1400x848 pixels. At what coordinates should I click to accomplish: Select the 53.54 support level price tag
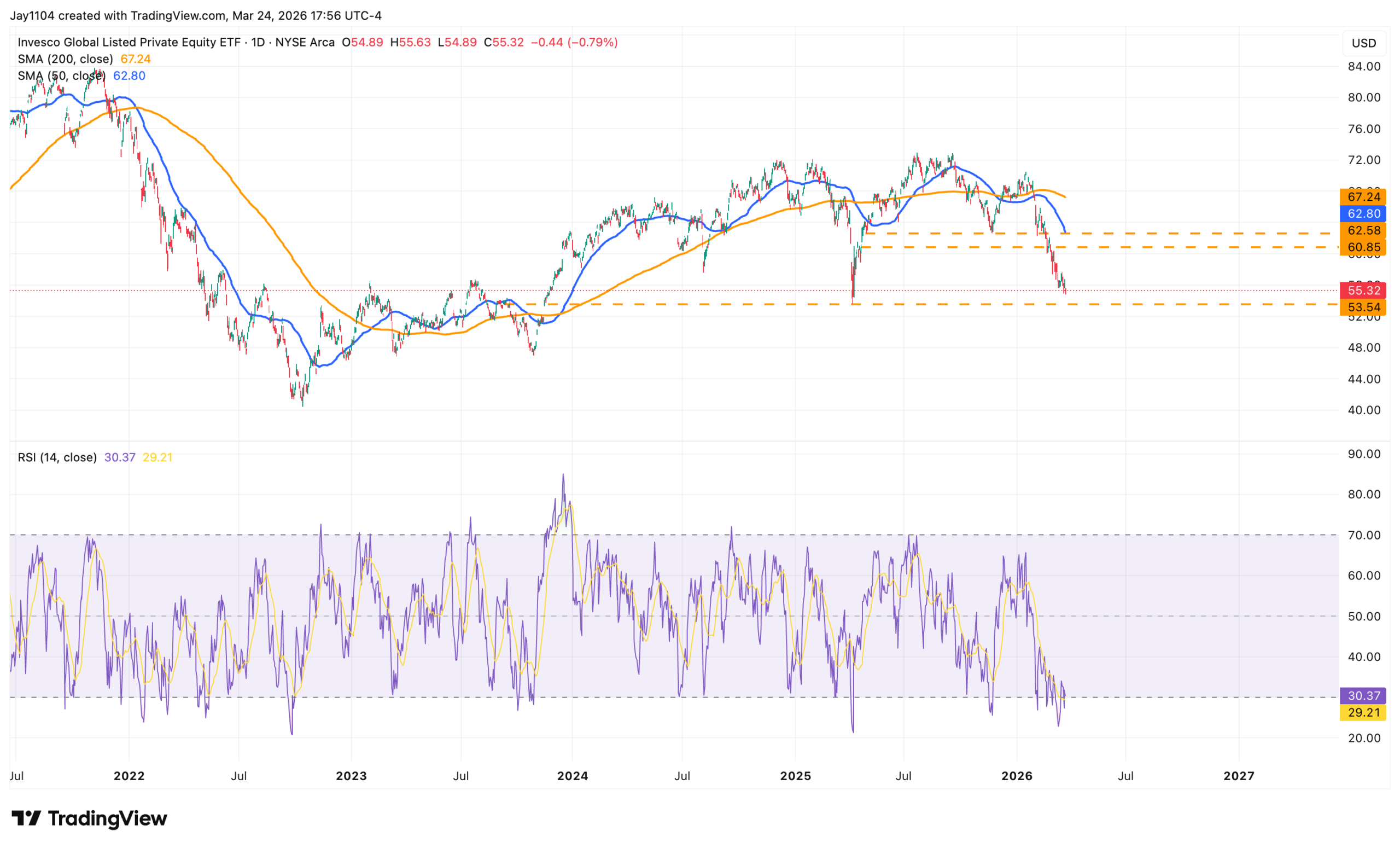point(1363,307)
